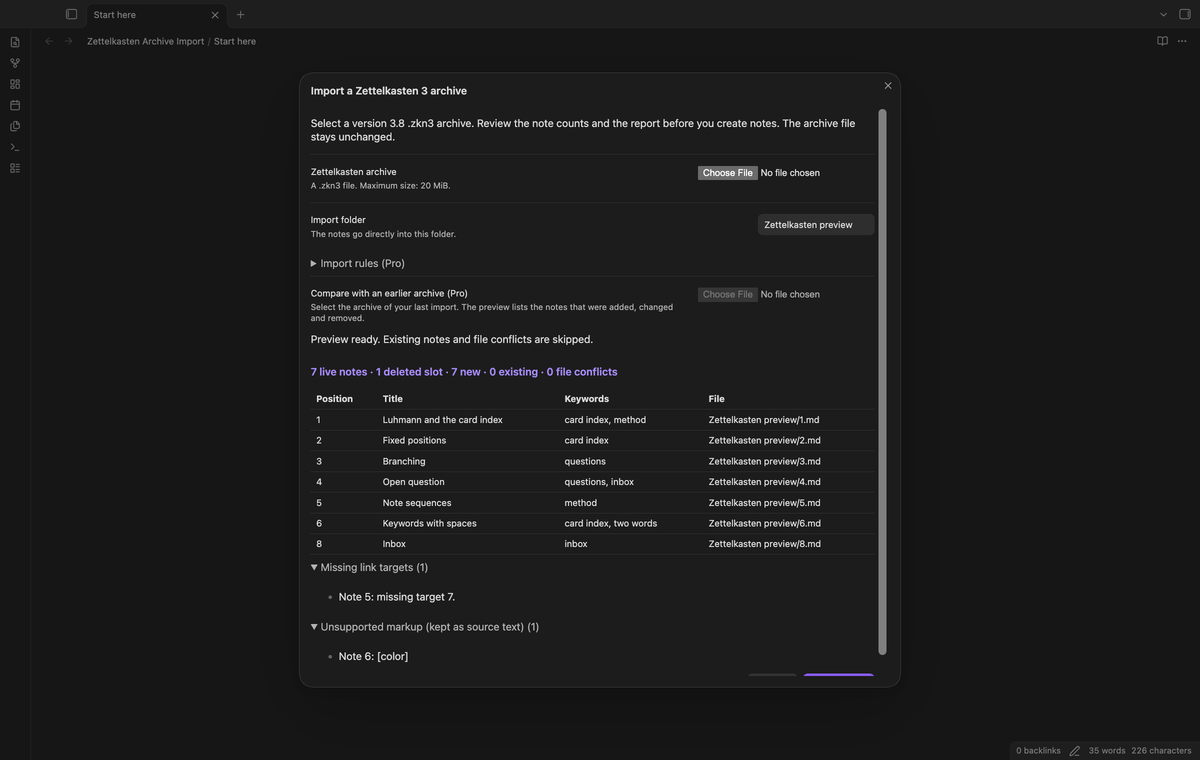The image size is (1200, 760).
Task: Click the purple note counts summary line
Action: pos(464,372)
